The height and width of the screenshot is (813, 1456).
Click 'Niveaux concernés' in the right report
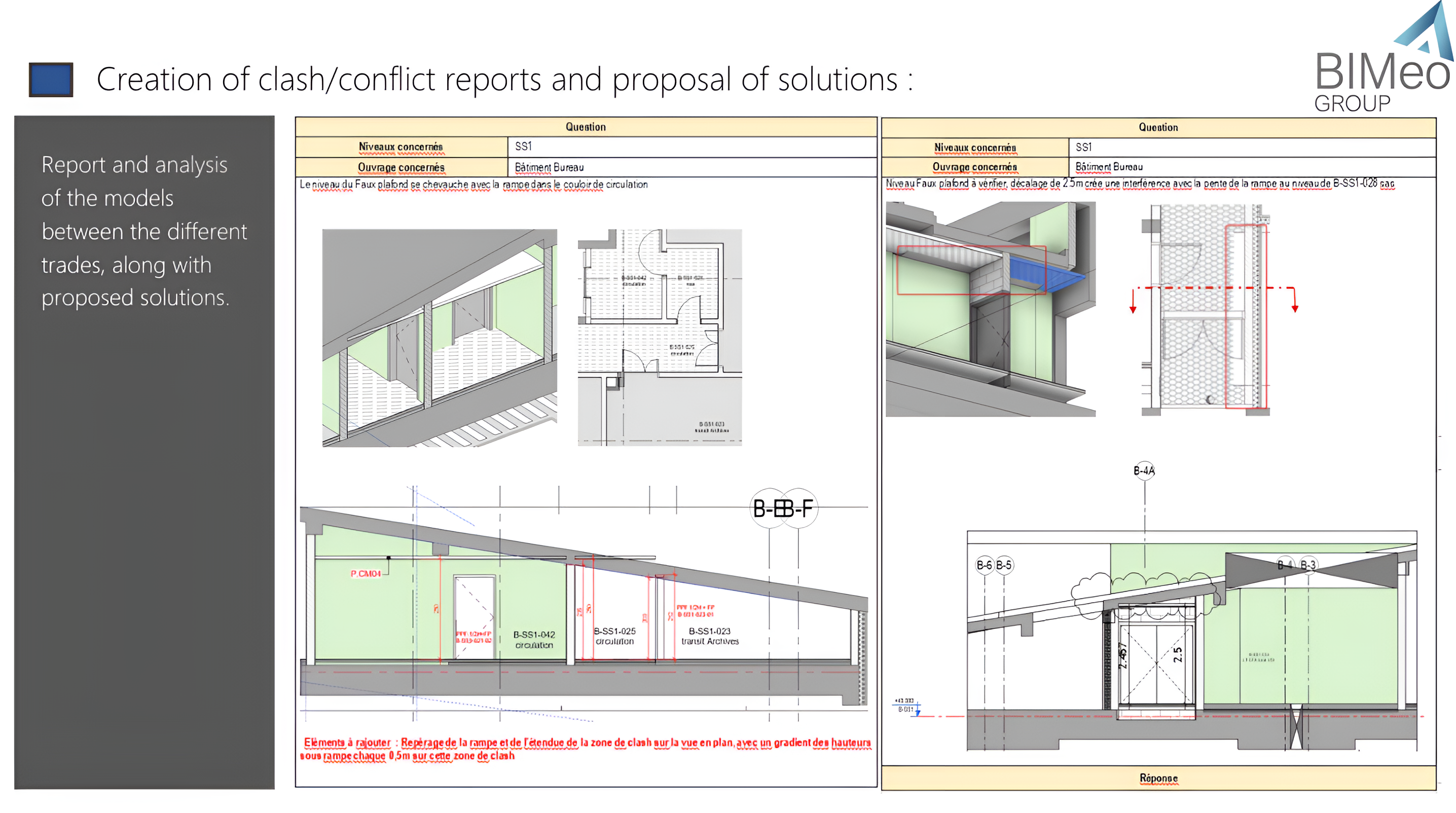975,147
